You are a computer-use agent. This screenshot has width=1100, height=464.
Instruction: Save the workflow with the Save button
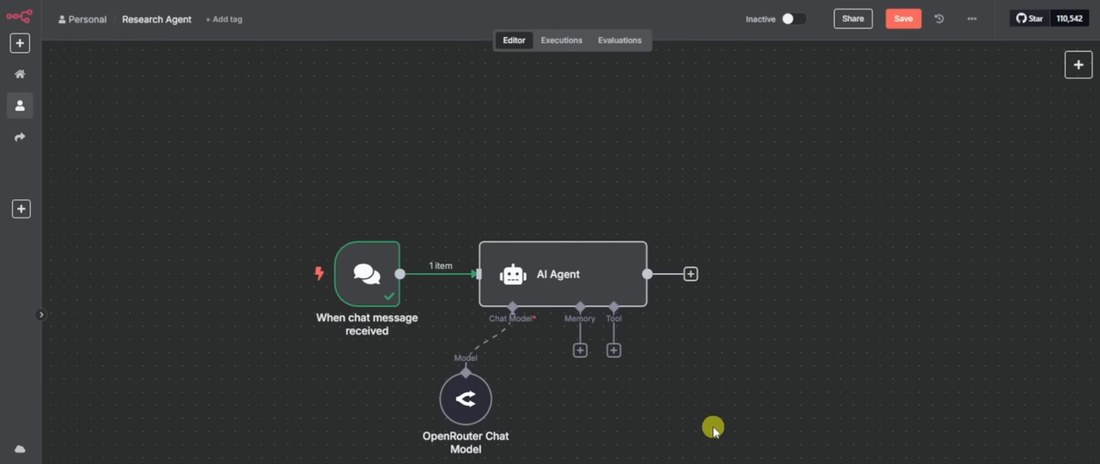903,19
